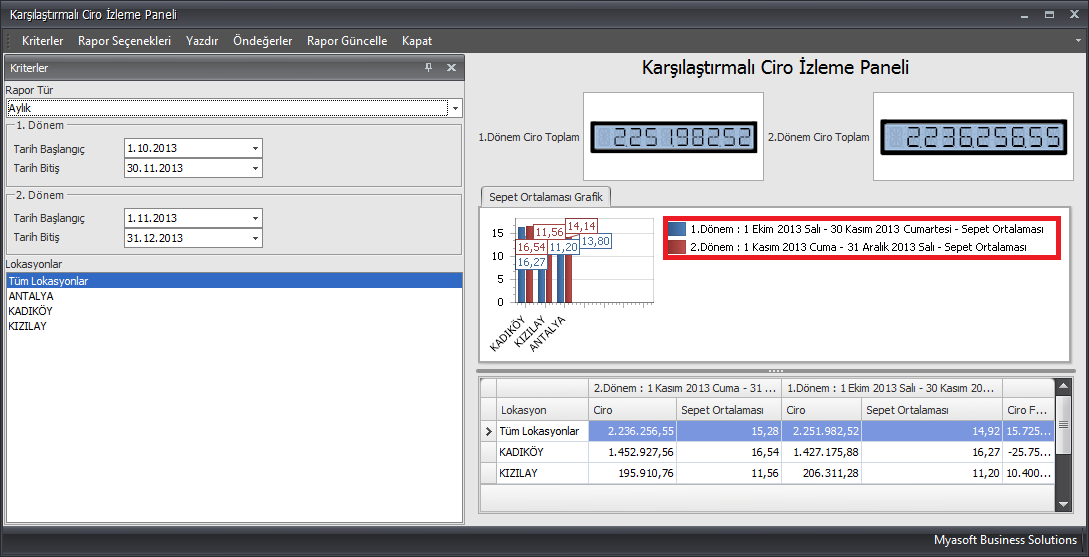Click the 1.Dönem Sepet Ortalaması legend text
This screenshot has width=1089, height=557.
click(868, 228)
